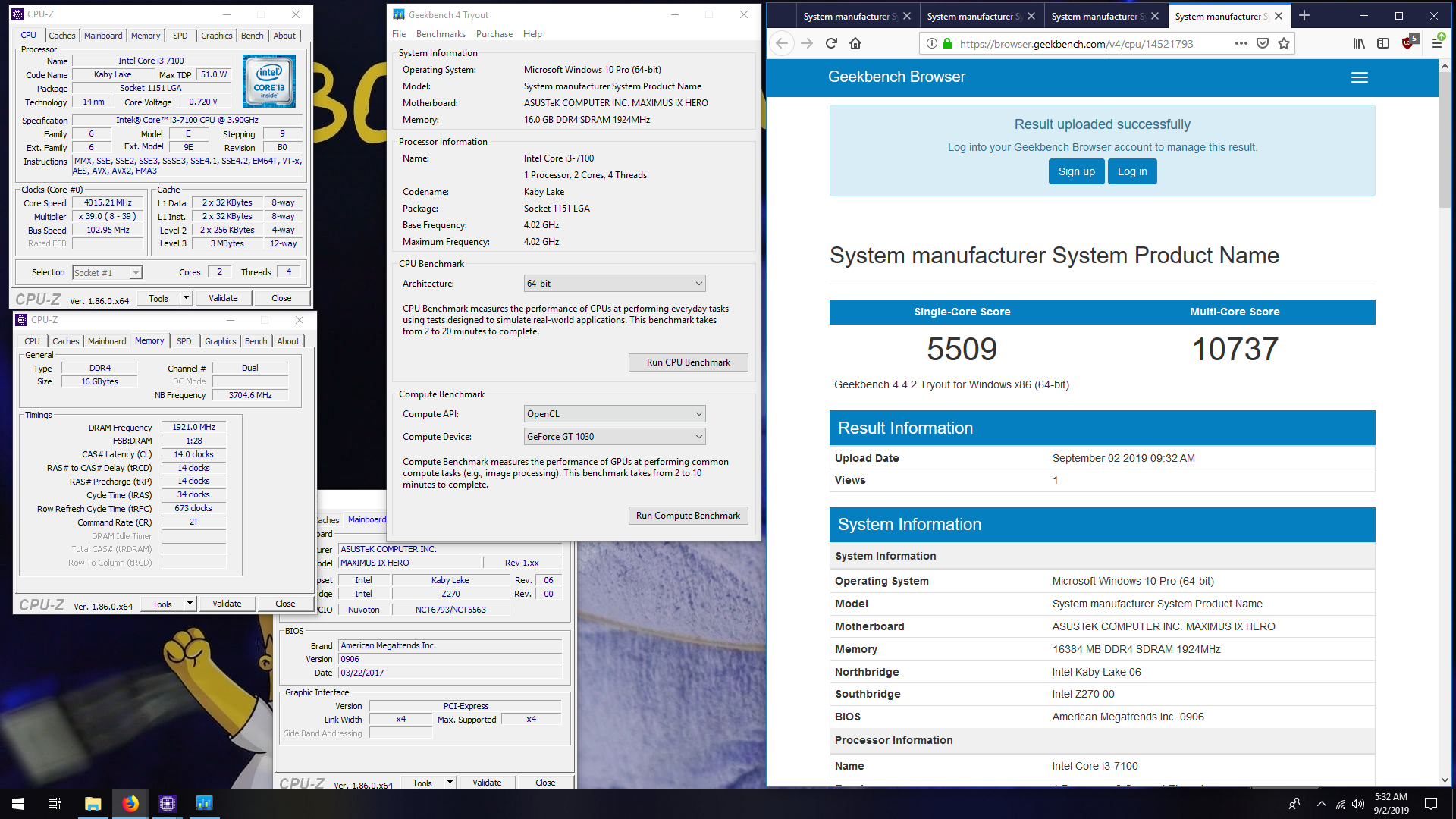Open site information icon in address bar
Viewport: 1456px width, 819px height.
(932, 43)
